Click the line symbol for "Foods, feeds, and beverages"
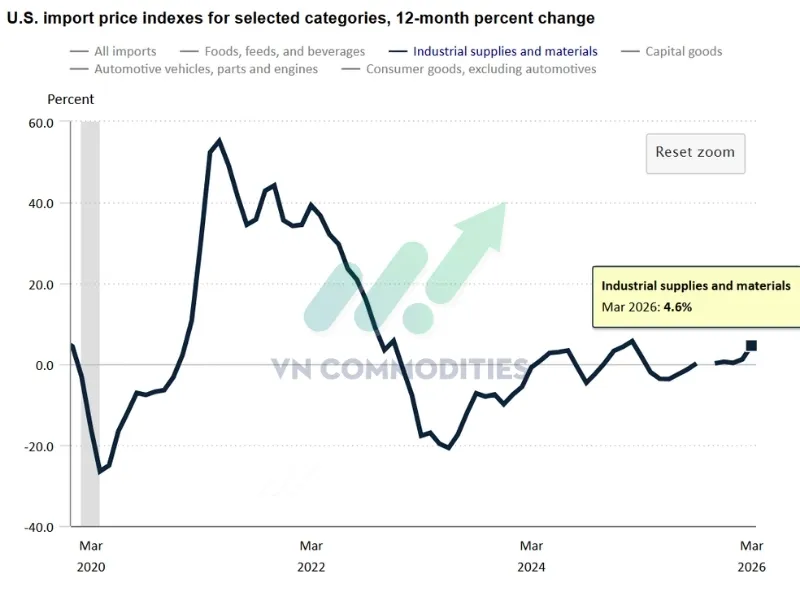The width and height of the screenshot is (800, 589). click(190, 51)
